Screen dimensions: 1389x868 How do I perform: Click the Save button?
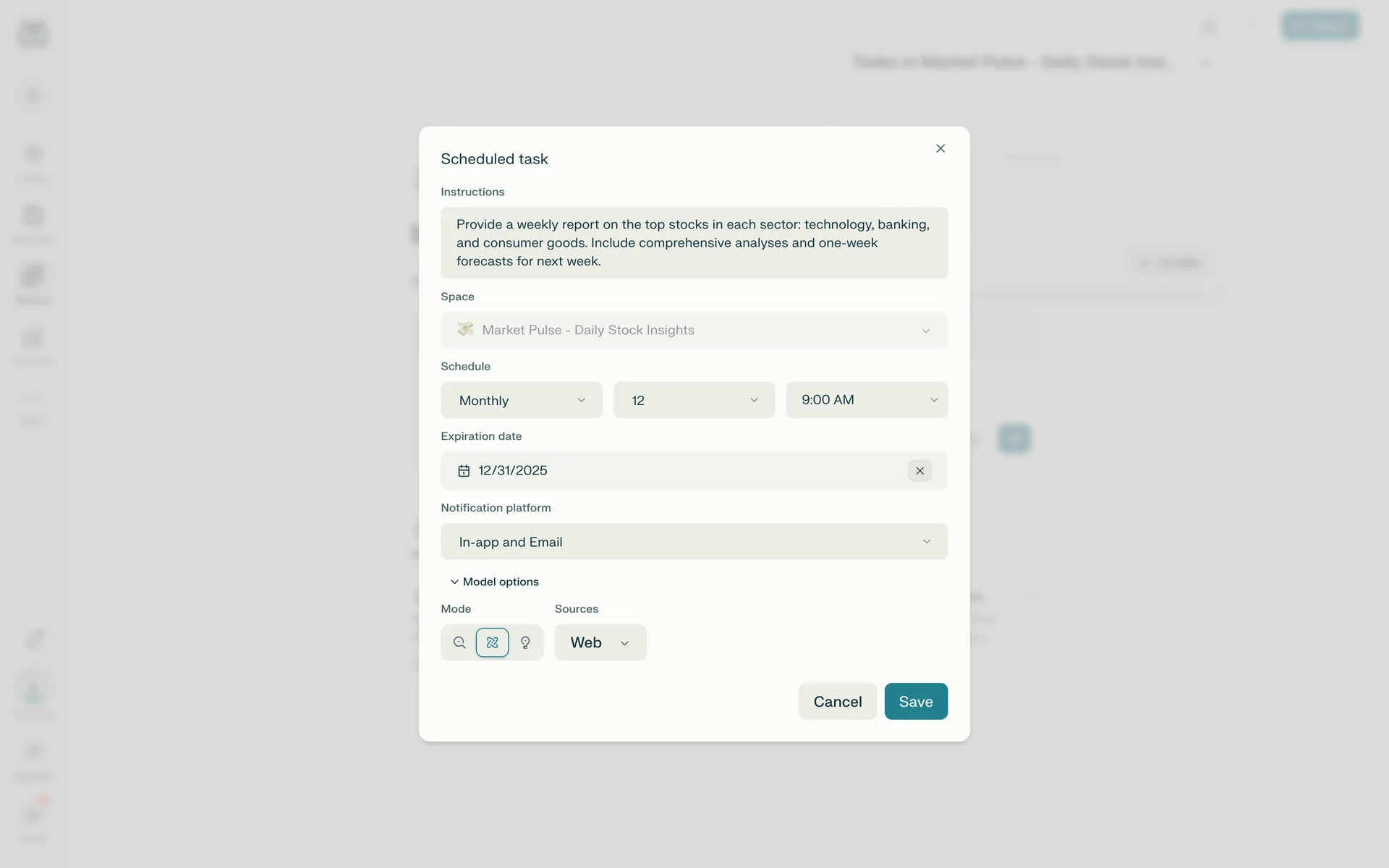(916, 702)
